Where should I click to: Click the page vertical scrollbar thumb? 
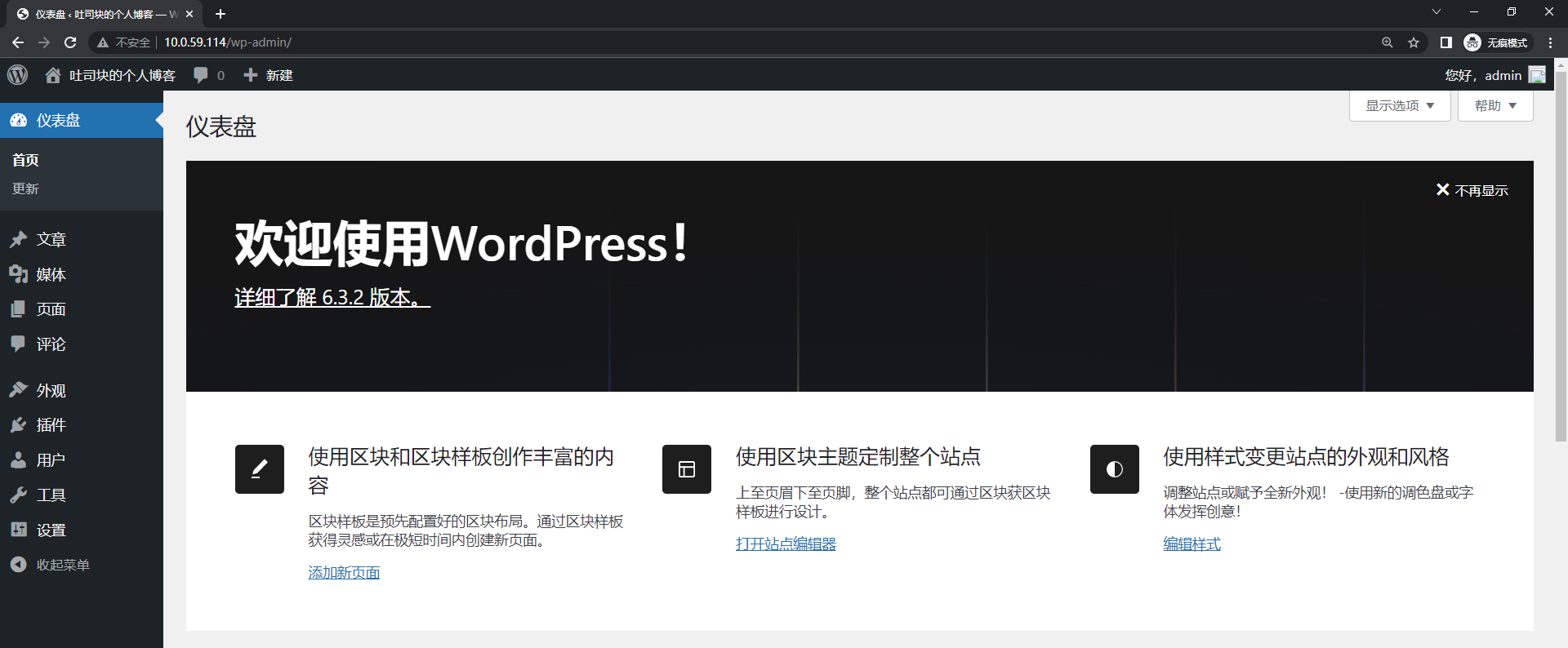click(x=1561, y=257)
